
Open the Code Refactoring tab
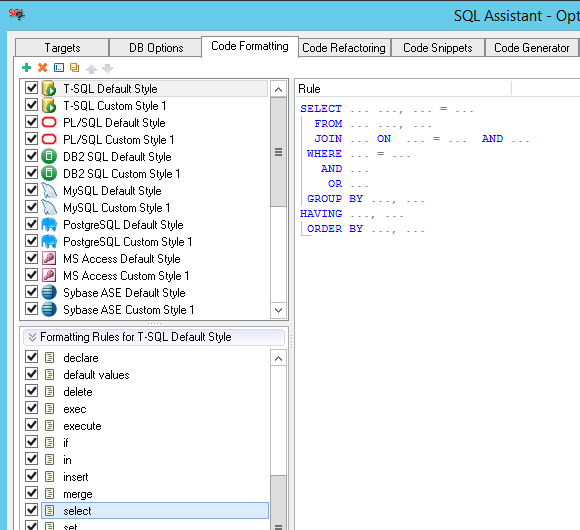[x=344, y=48]
